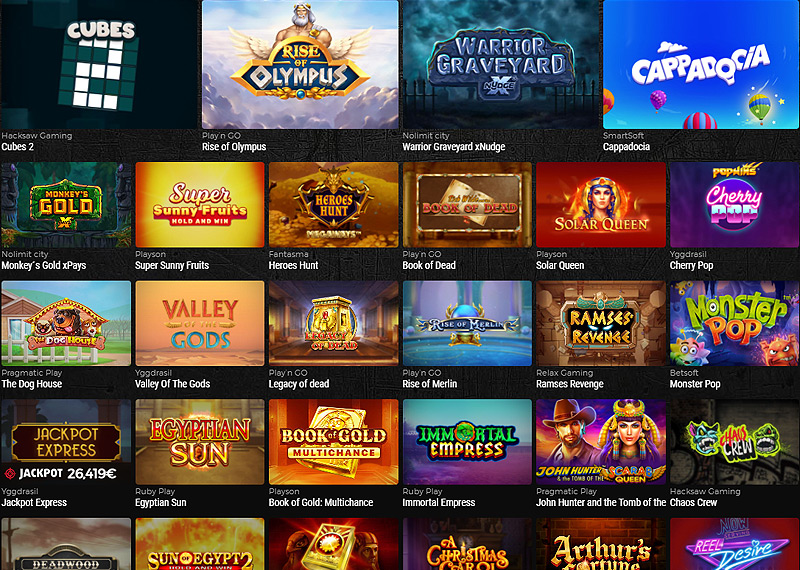Select the Egyptian Sun thumbnail
The height and width of the screenshot is (570, 800).
[199, 442]
